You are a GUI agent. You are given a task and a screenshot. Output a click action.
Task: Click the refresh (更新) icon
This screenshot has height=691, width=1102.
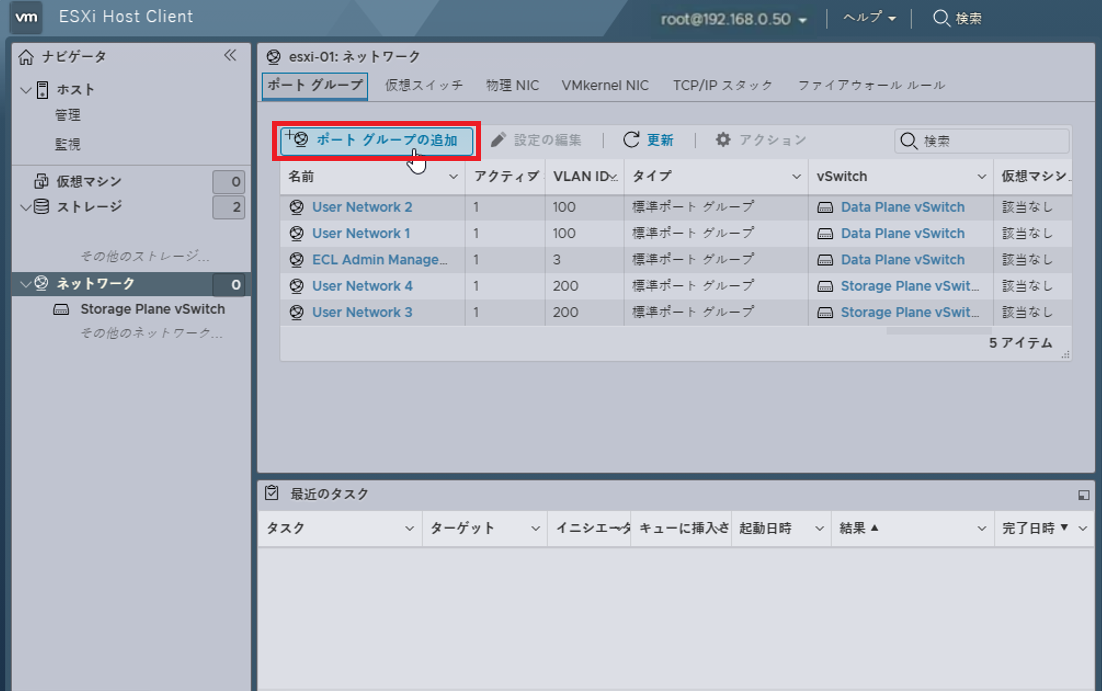631,140
